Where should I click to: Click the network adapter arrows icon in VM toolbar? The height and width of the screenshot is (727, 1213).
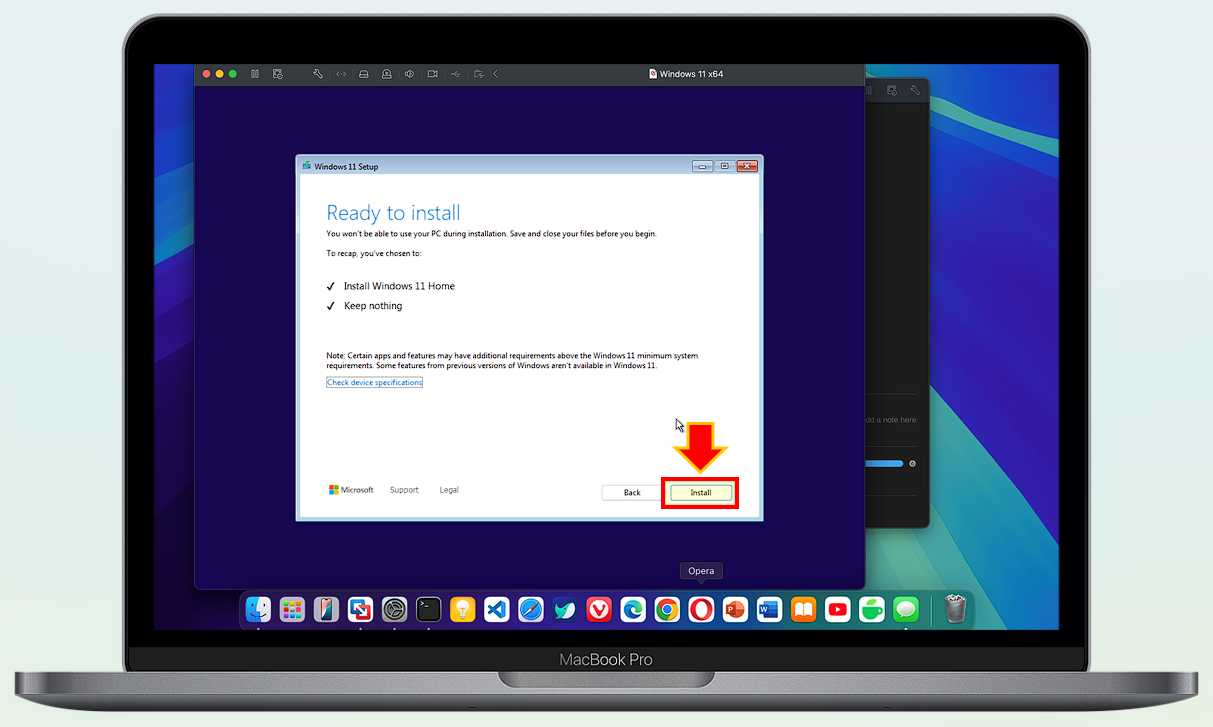click(x=341, y=74)
